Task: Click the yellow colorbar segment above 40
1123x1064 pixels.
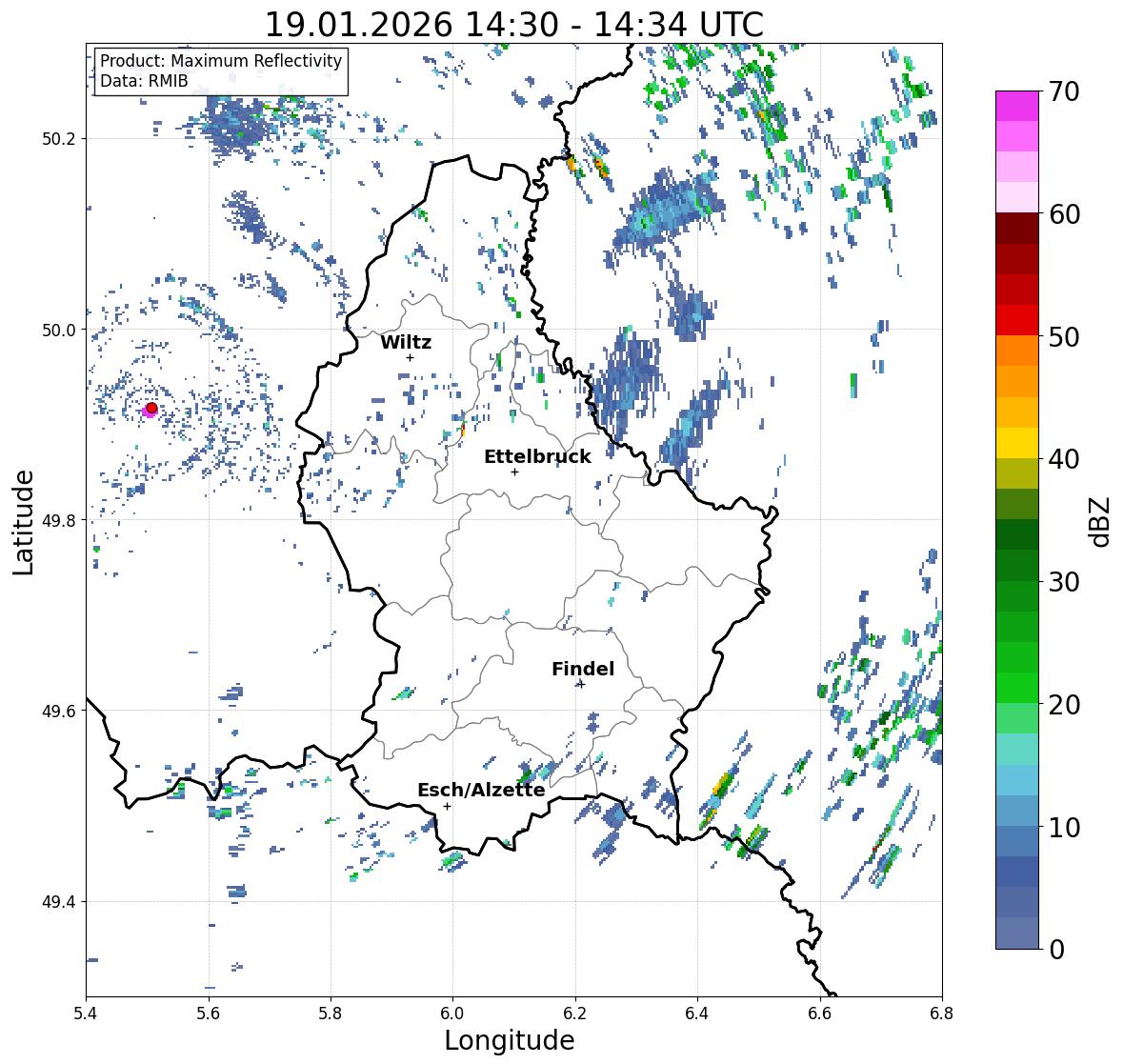Action: pos(1017,443)
